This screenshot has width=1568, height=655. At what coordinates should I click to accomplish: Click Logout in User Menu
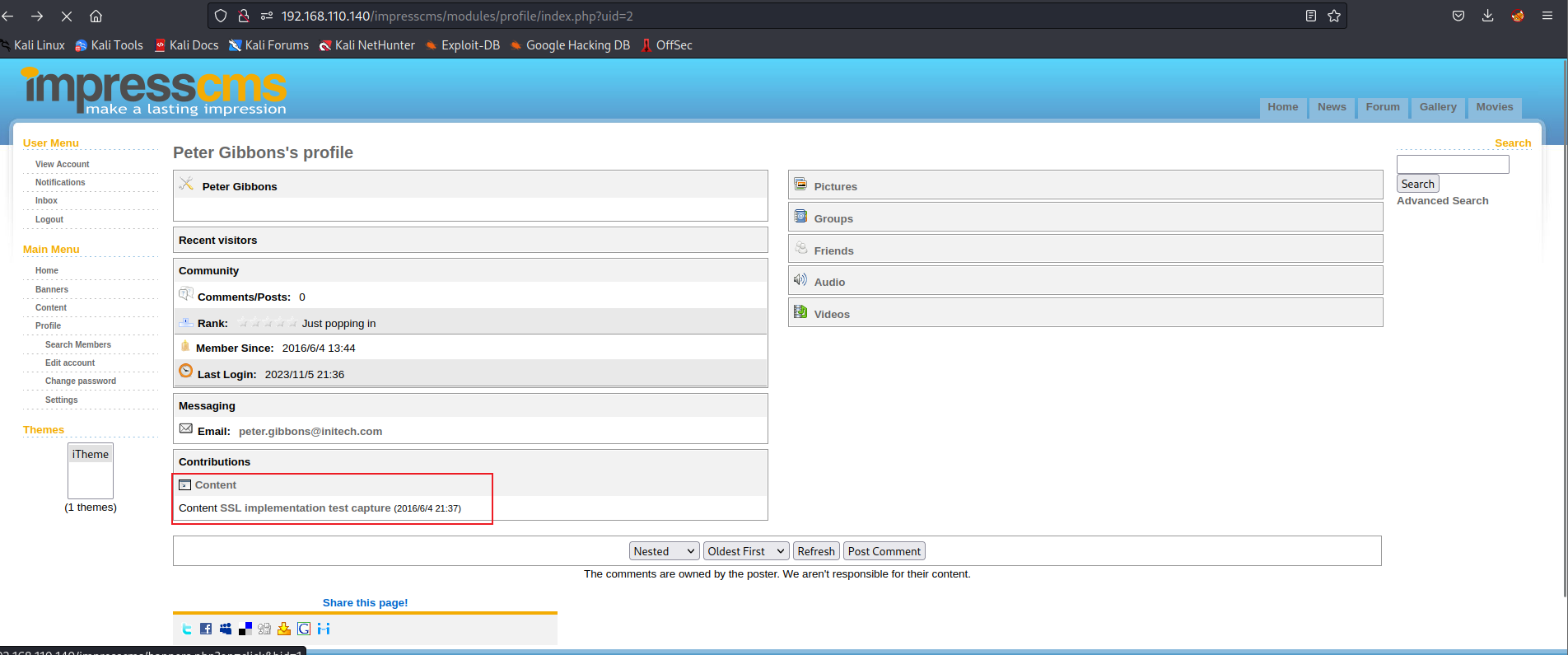click(49, 220)
